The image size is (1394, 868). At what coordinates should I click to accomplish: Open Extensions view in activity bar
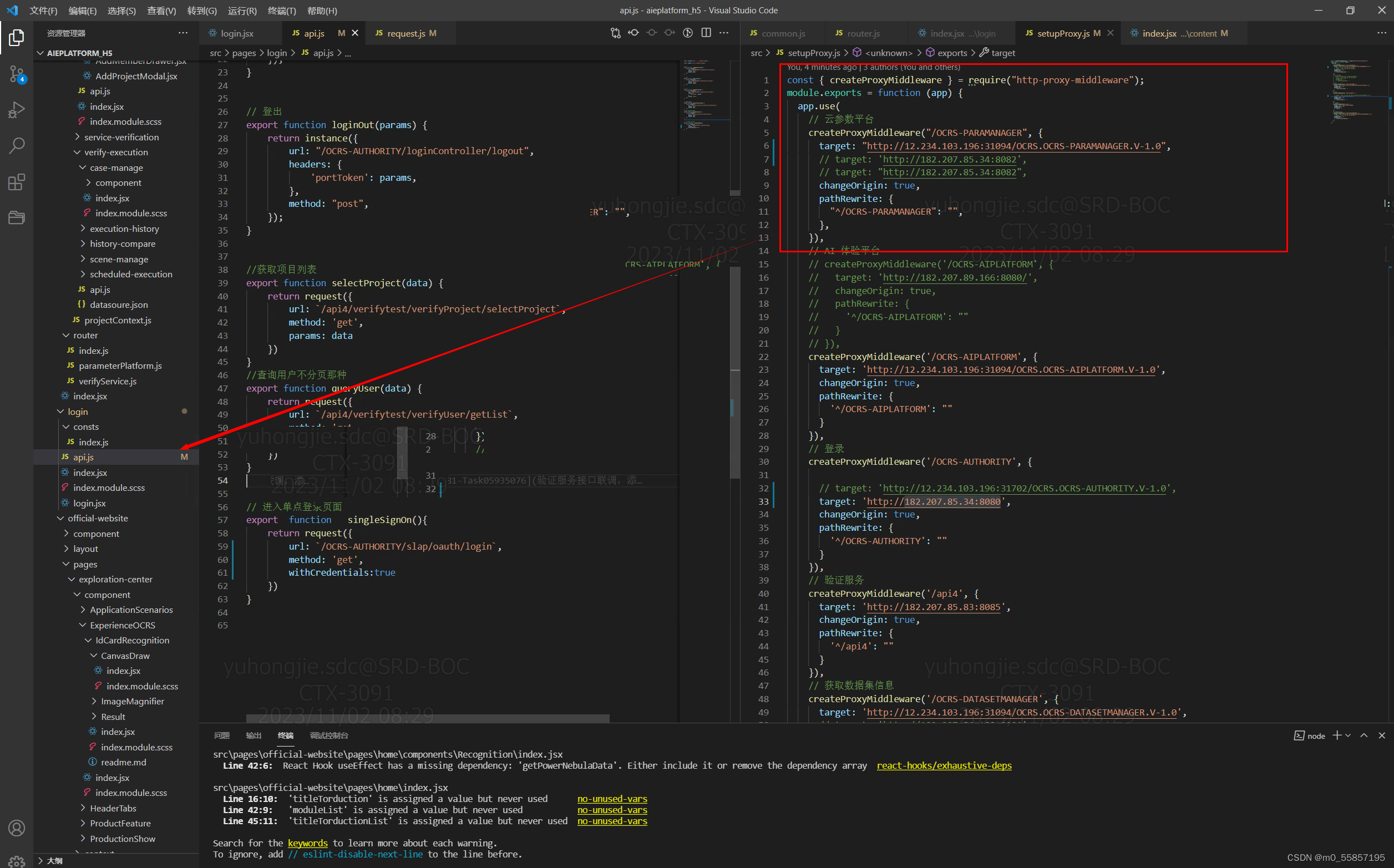pos(17,182)
